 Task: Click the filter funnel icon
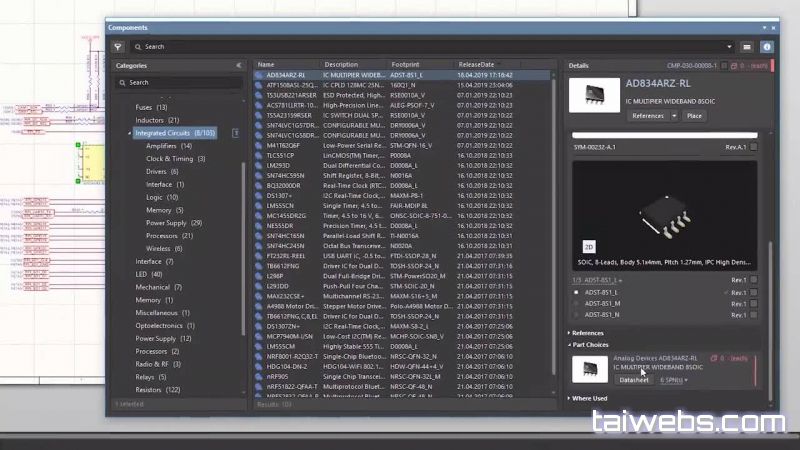coord(118,46)
